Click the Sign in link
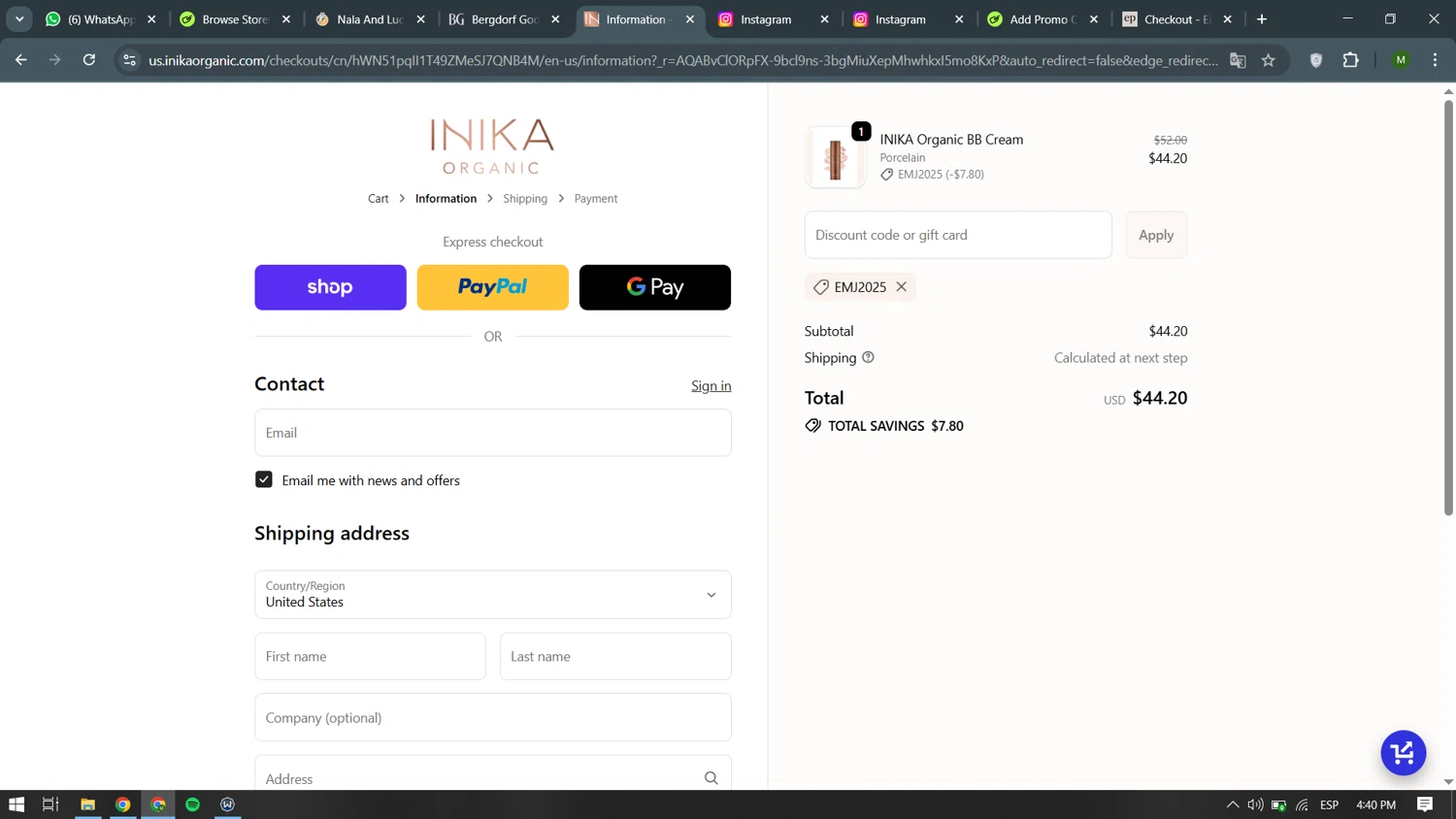Image resolution: width=1456 pixels, height=819 pixels. point(711,385)
